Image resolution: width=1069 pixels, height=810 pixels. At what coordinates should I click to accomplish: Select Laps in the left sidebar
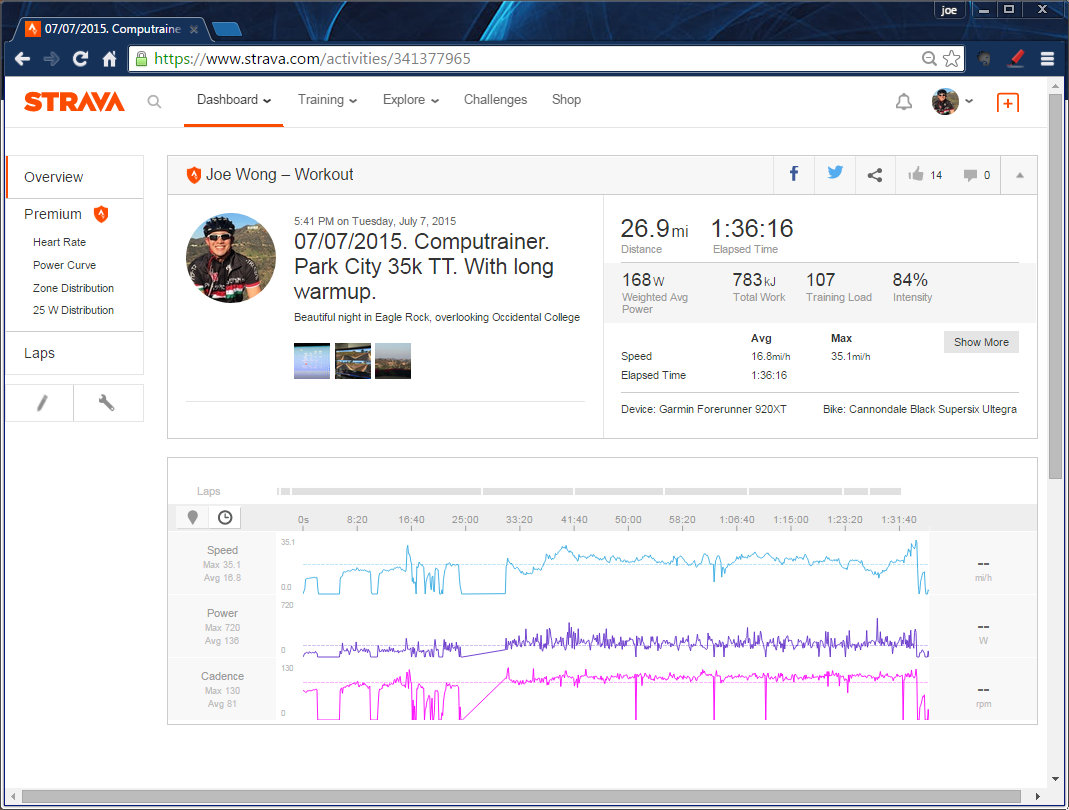point(40,353)
